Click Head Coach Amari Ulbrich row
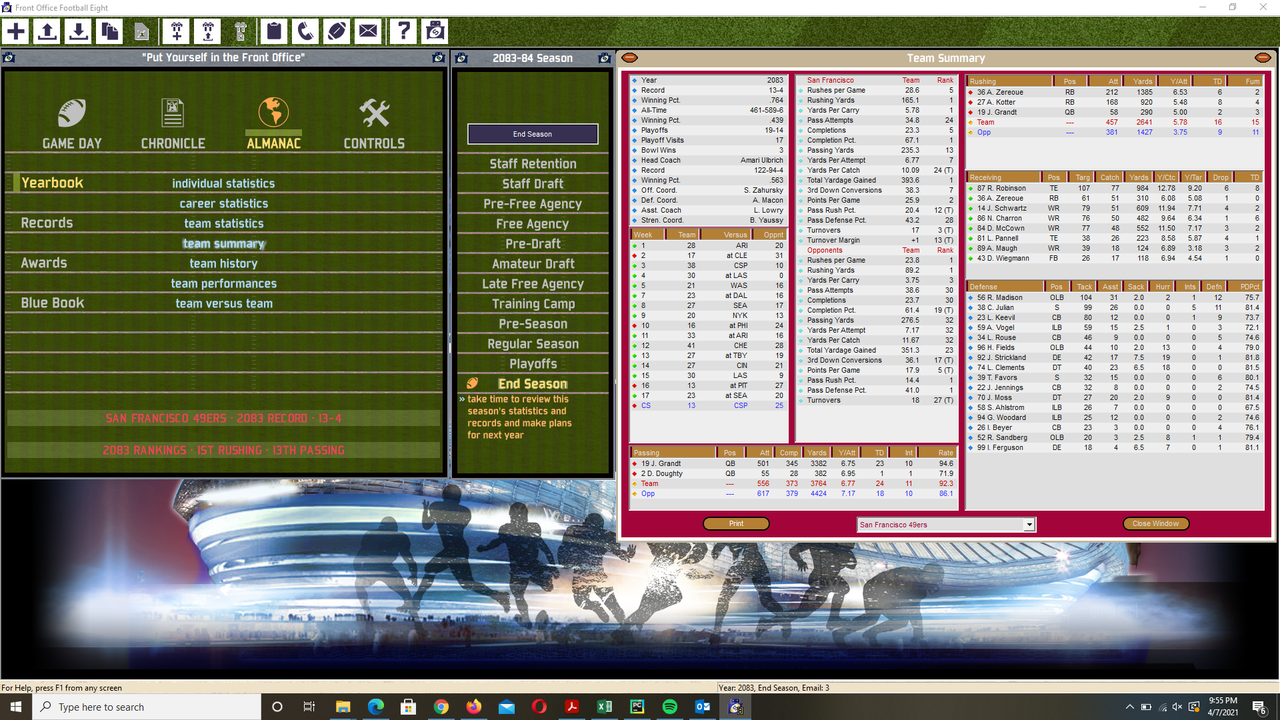This screenshot has width=1280, height=720. click(708, 160)
